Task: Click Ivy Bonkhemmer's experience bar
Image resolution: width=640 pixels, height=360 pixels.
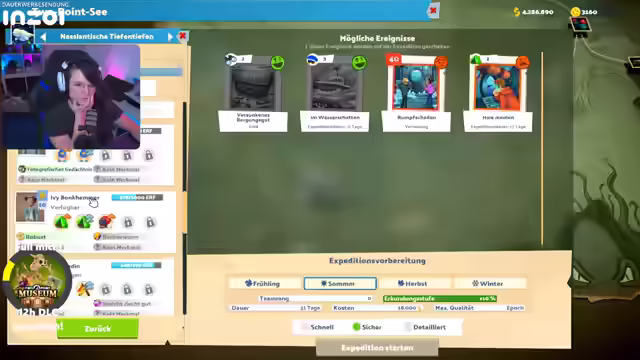Action: pyautogui.click(x=137, y=198)
